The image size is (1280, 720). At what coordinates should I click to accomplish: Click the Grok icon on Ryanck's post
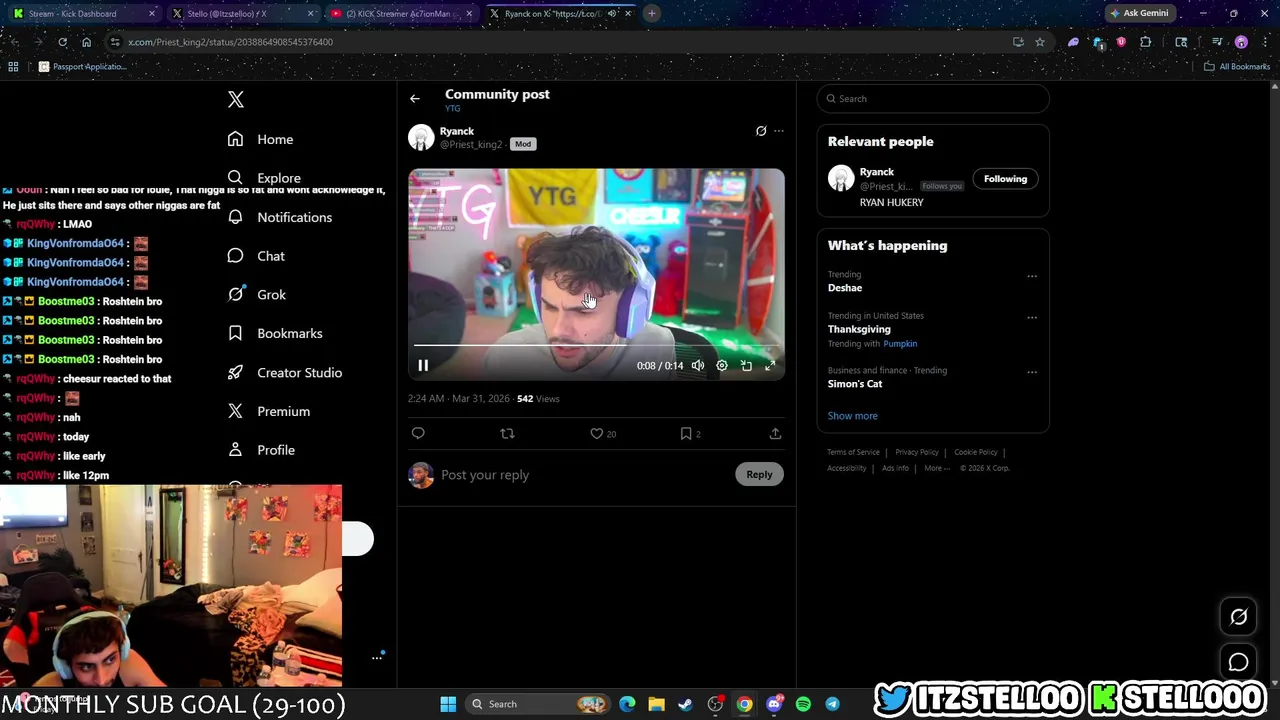pos(761,131)
